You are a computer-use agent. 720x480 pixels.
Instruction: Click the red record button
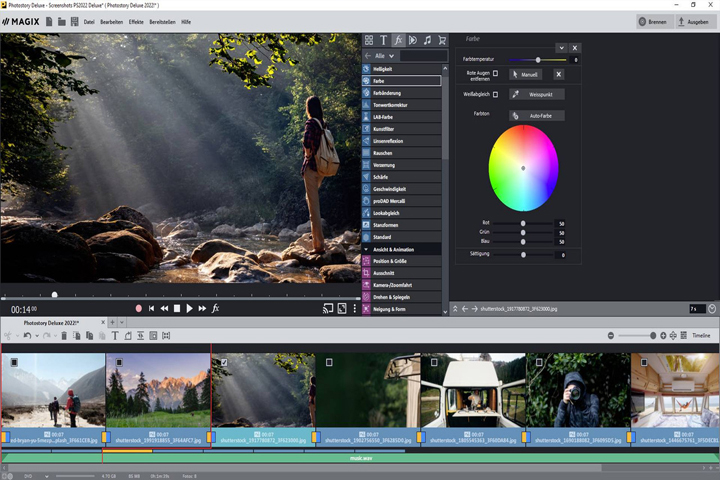(139, 309)
